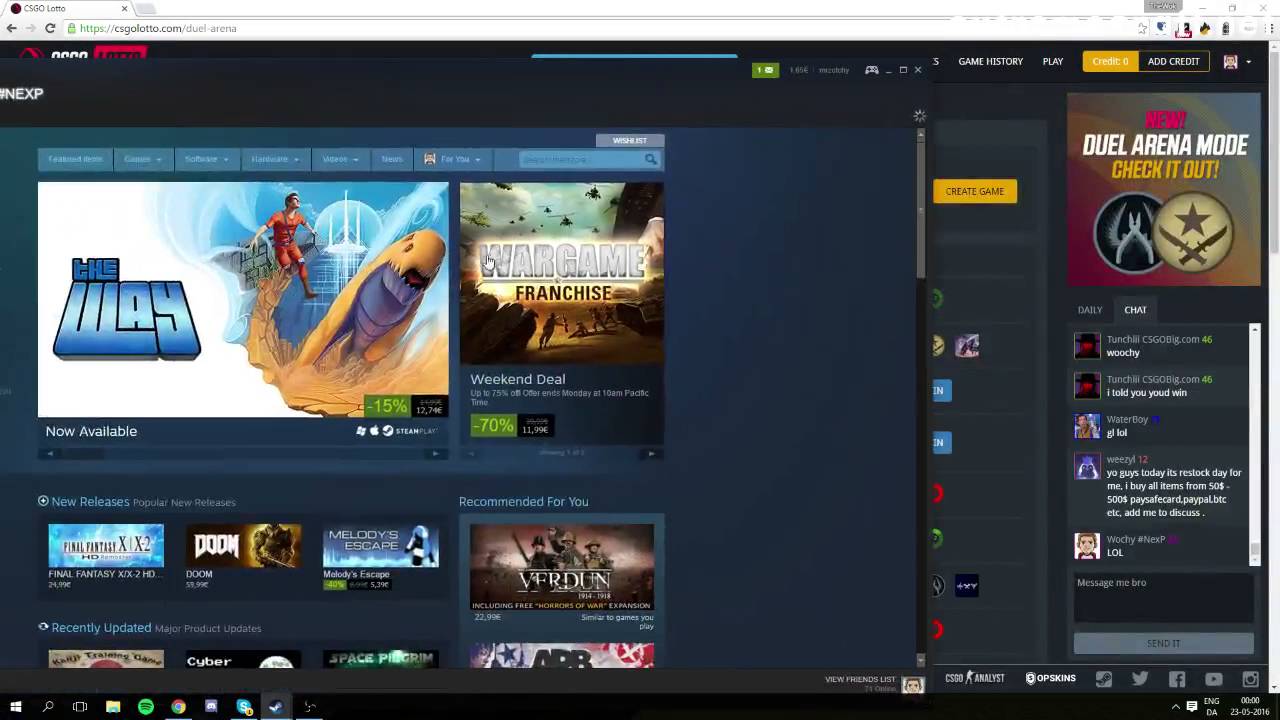The image size is (1280, 720).
Task: Open Featured Items tab in Steam store
Action: [x=74, y=159]
